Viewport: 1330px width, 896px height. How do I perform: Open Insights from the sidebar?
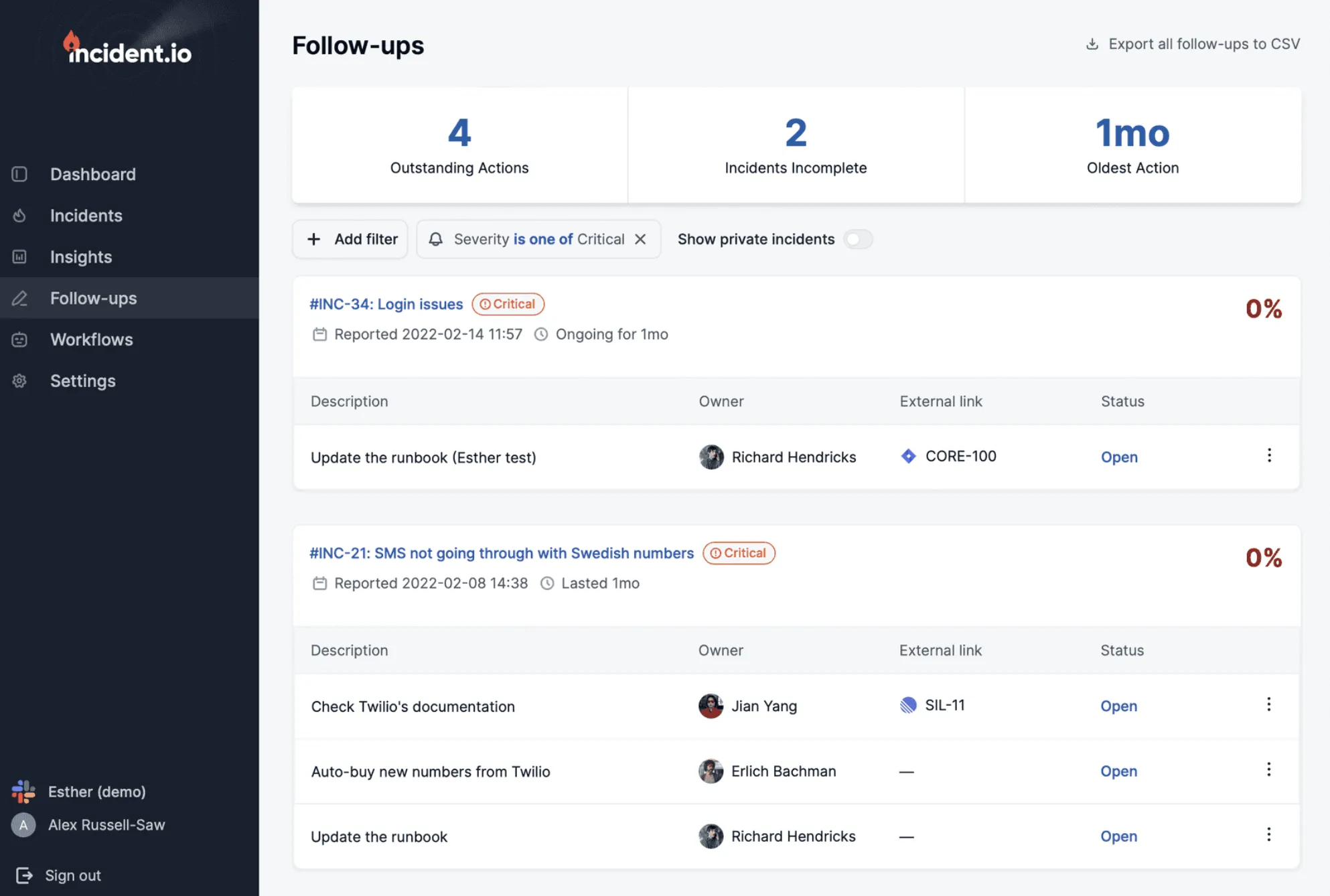[x=81, y=257]
